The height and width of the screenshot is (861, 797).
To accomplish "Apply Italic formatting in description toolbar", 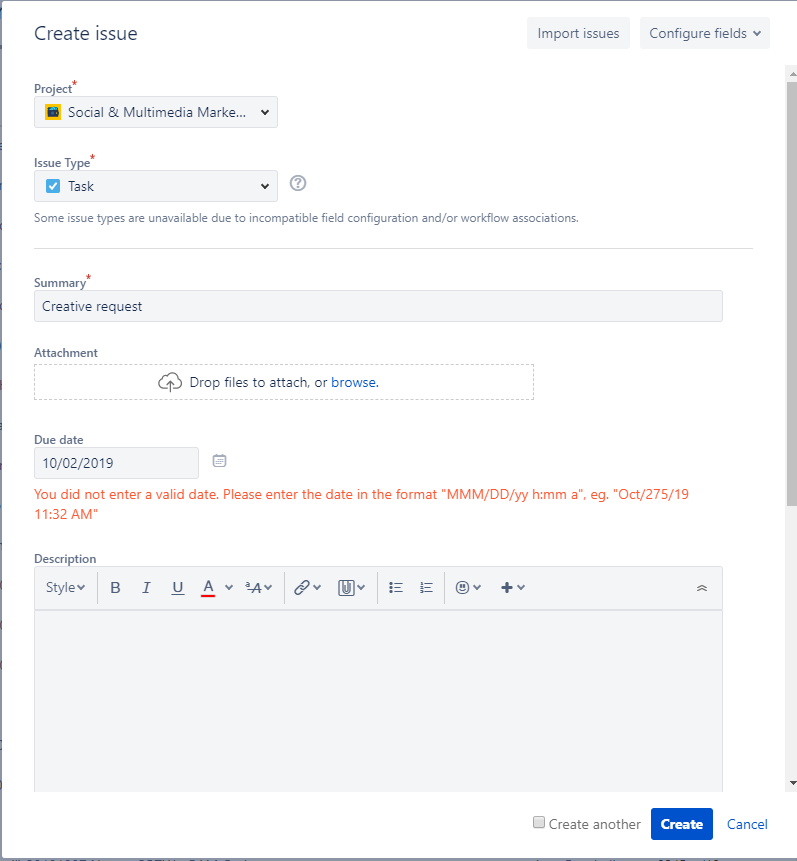I will point(146,588).
